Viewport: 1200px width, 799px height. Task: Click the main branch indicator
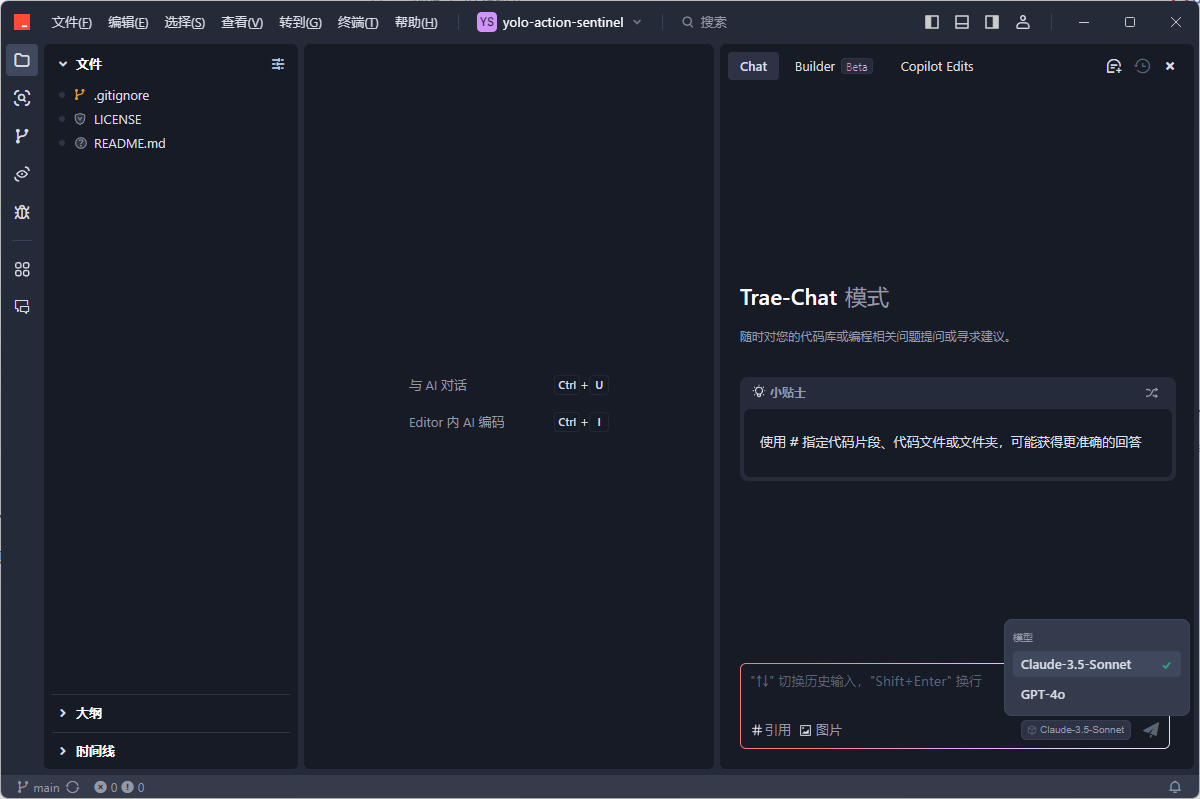pos(38,787)
